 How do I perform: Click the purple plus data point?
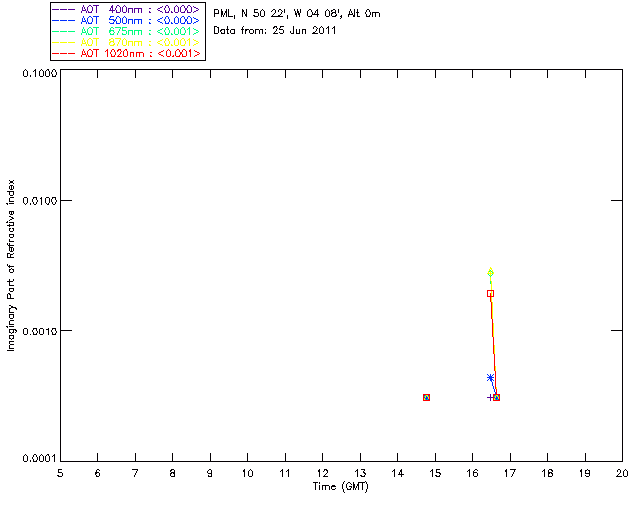(x=490, y=397)
